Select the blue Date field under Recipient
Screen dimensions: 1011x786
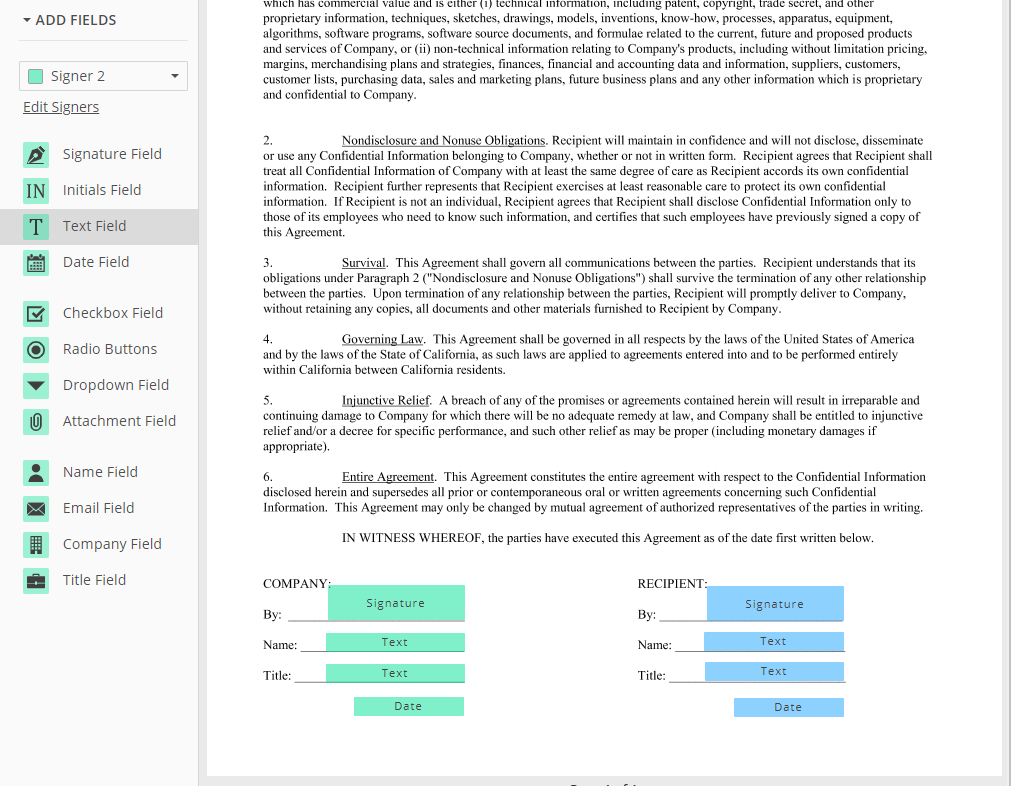789,707
